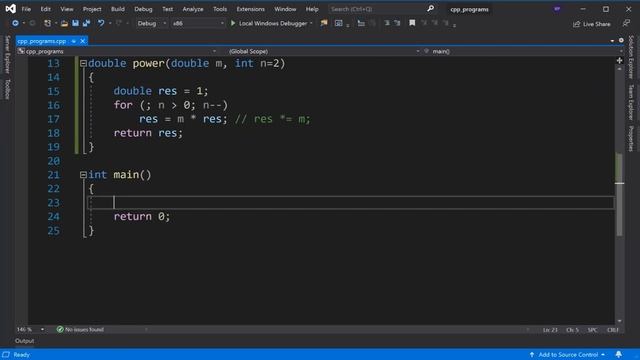Click the SPC indentation indicator
The height and width of the screenshot is (360, 640).
[592, 329]
